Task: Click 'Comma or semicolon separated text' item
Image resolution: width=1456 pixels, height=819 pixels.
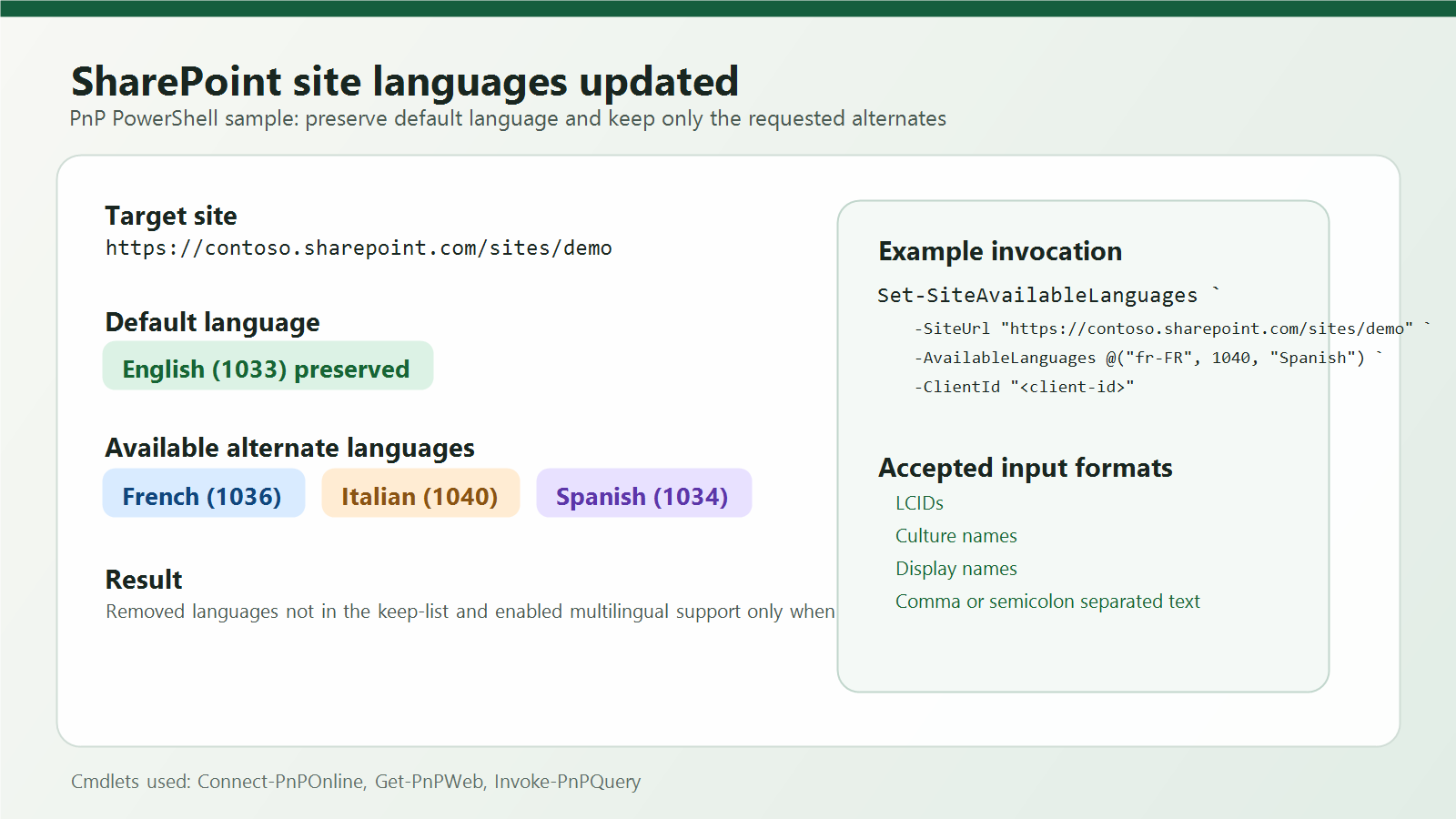Action: [x=1047, y=602]
